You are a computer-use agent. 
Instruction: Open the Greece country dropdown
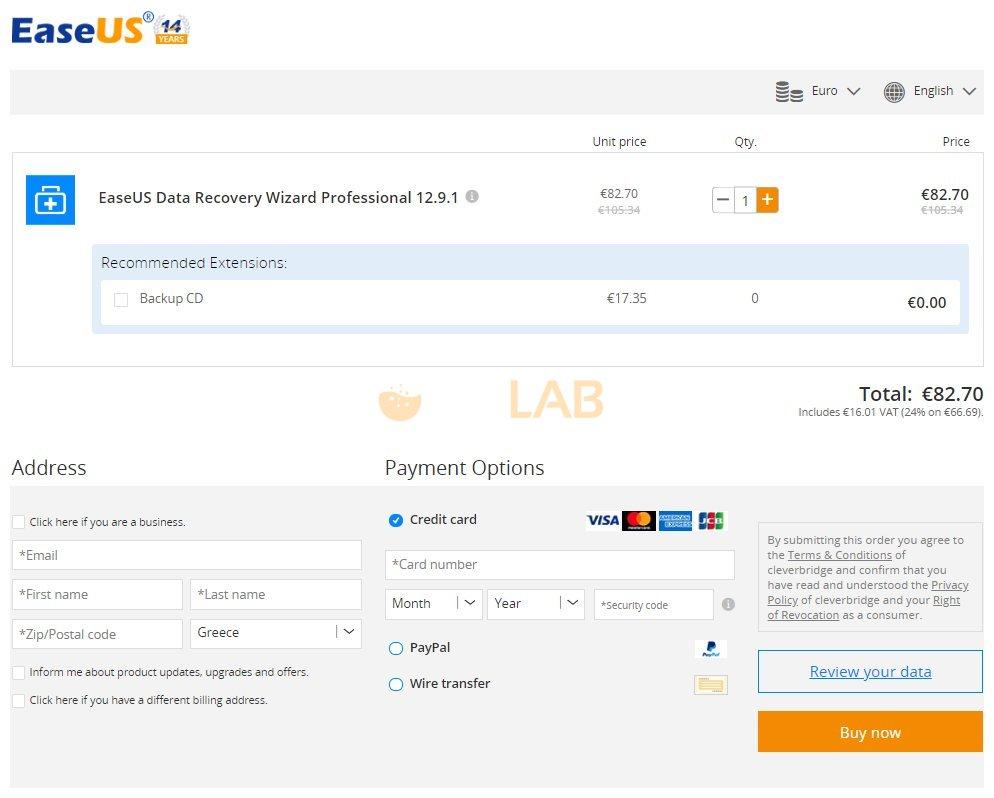pos(276,633)
